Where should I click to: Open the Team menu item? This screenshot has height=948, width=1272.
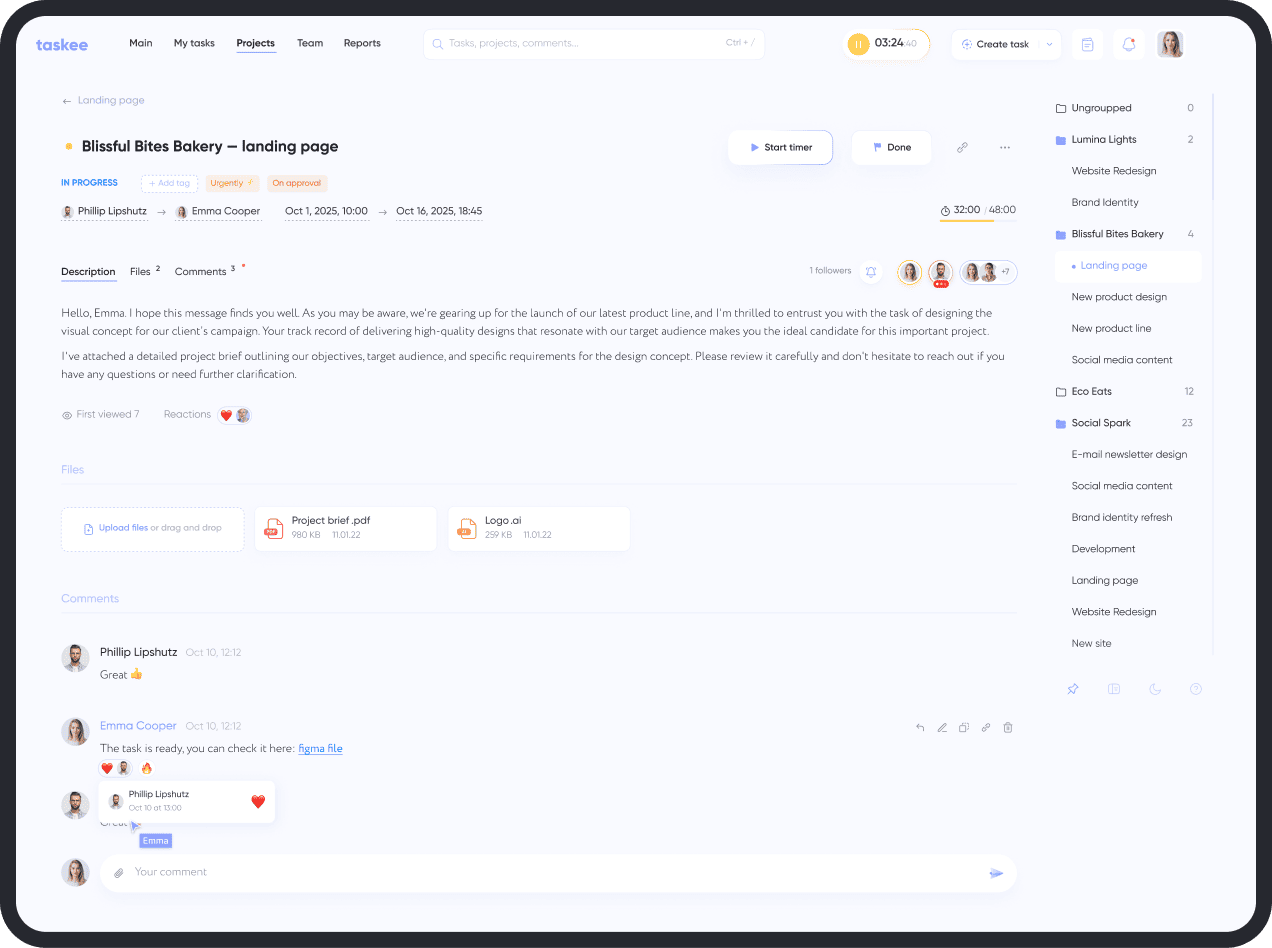(x=310, y=43)
